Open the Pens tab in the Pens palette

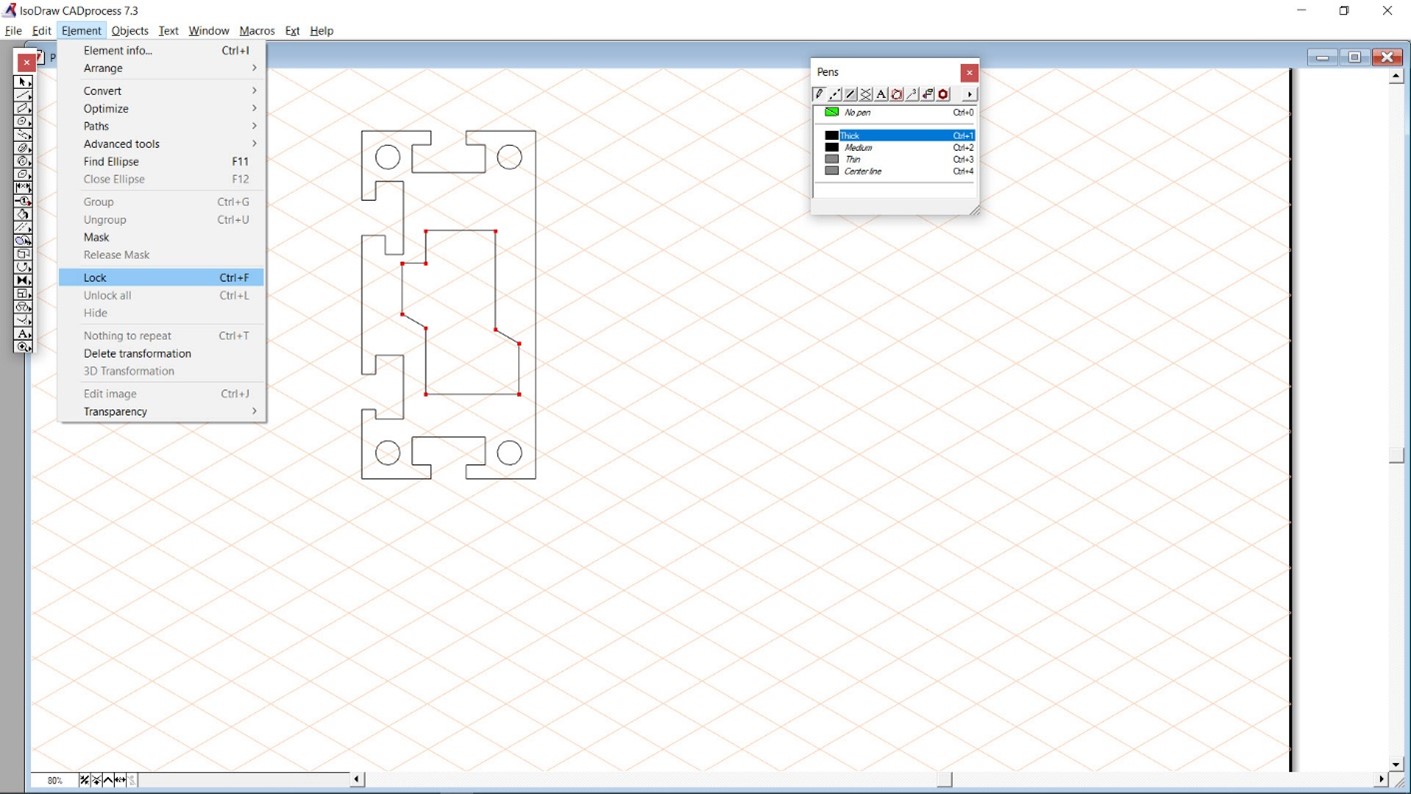tap(819, 94)
